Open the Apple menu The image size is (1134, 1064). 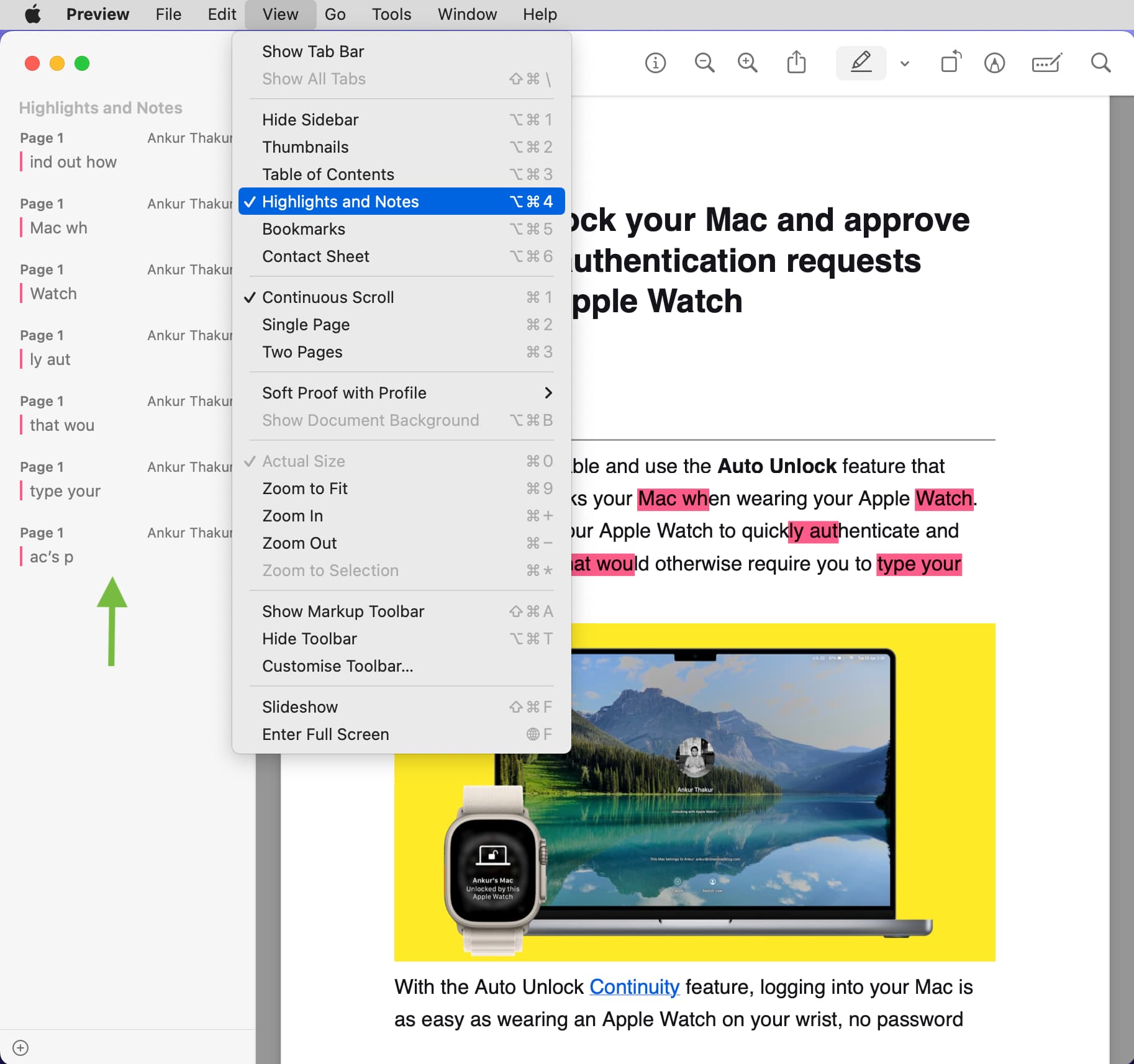(x=33, y=14)
